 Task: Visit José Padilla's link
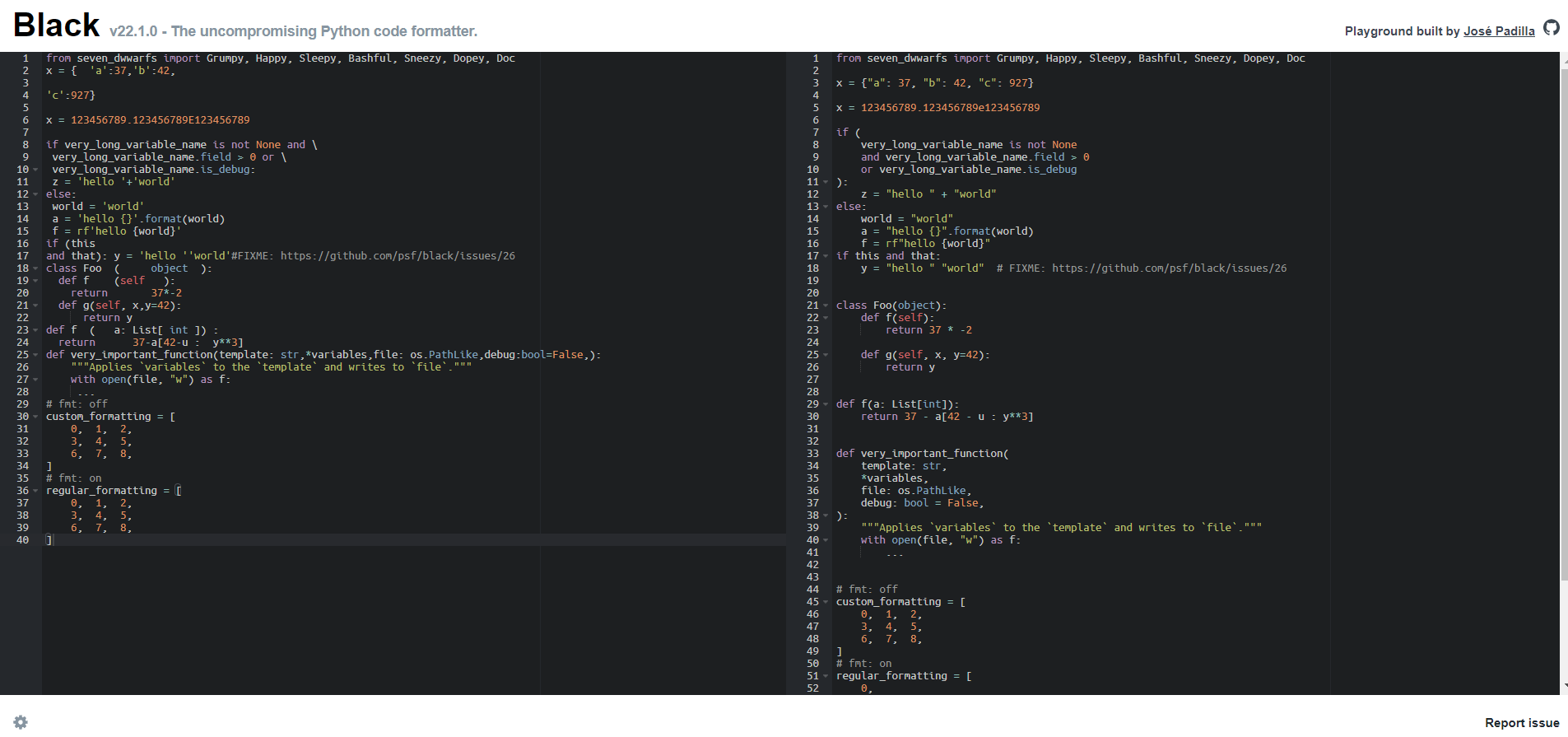tap(1499, 31)
